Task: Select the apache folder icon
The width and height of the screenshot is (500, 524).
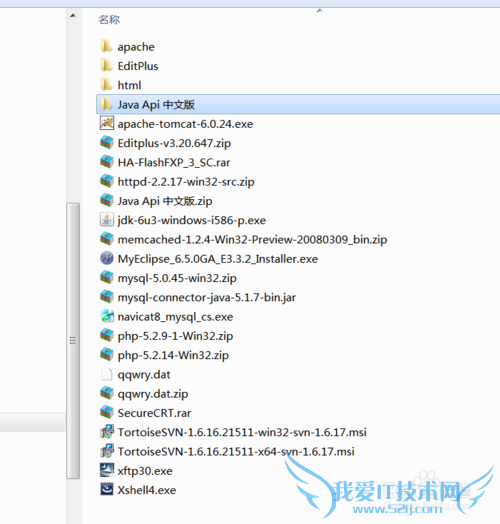Action: pyautogui.click(x=106, y=46)
